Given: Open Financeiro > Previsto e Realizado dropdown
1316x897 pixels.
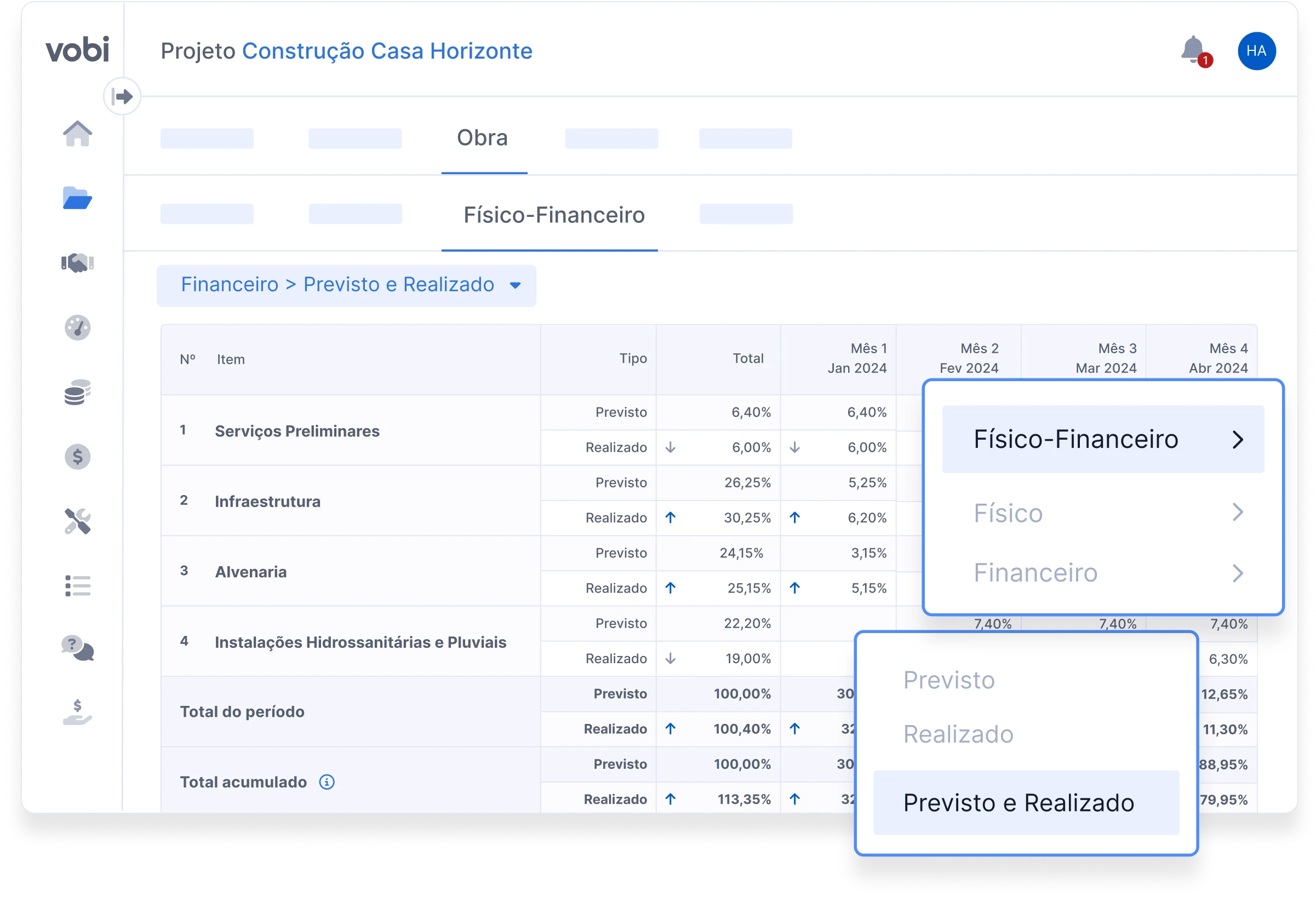Looking at the screenshot, I should pyautogui.click(x=347, y=285).
